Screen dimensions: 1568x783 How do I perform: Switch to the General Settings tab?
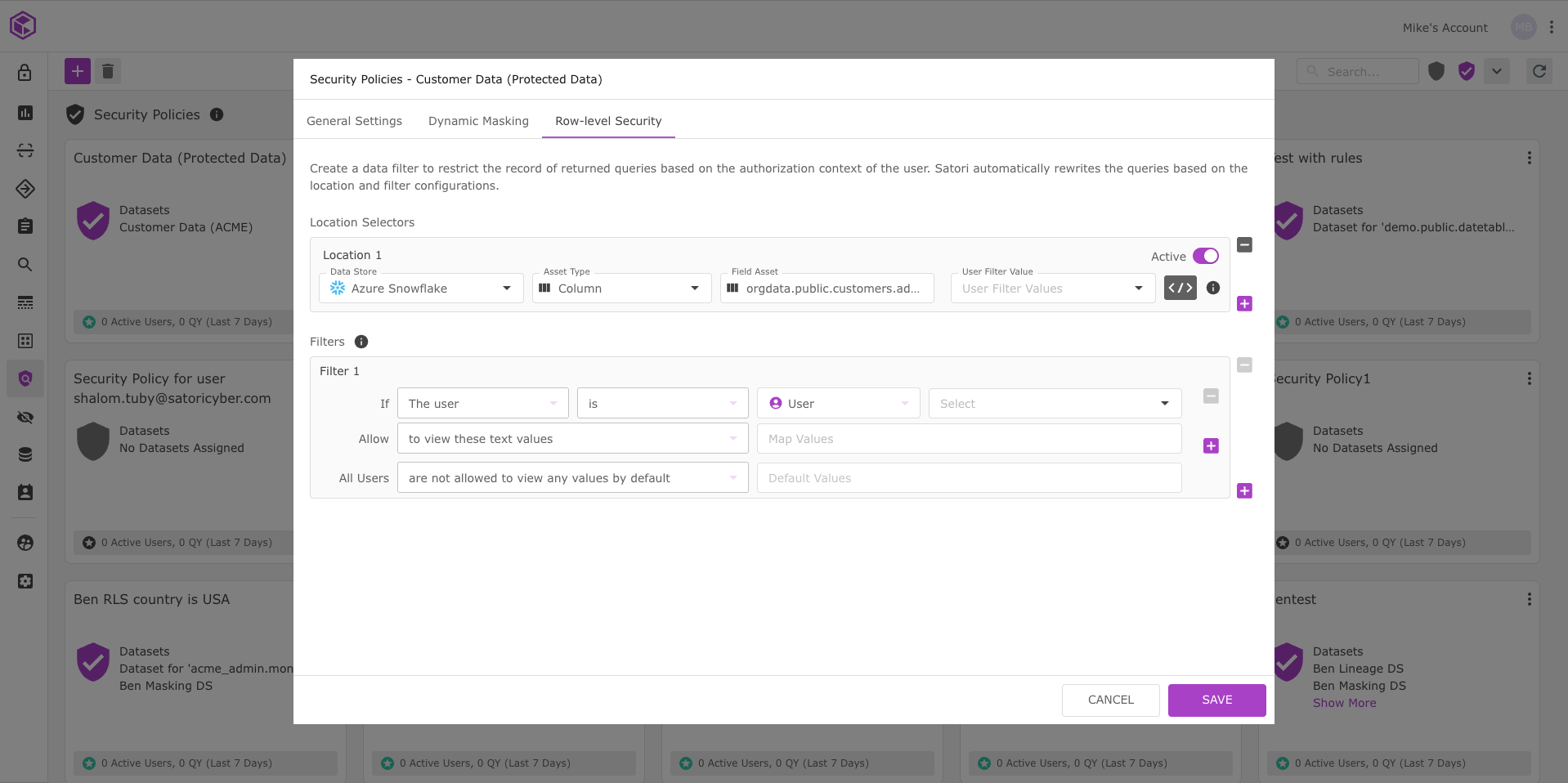pyautogui.click(x=354, y=121)
